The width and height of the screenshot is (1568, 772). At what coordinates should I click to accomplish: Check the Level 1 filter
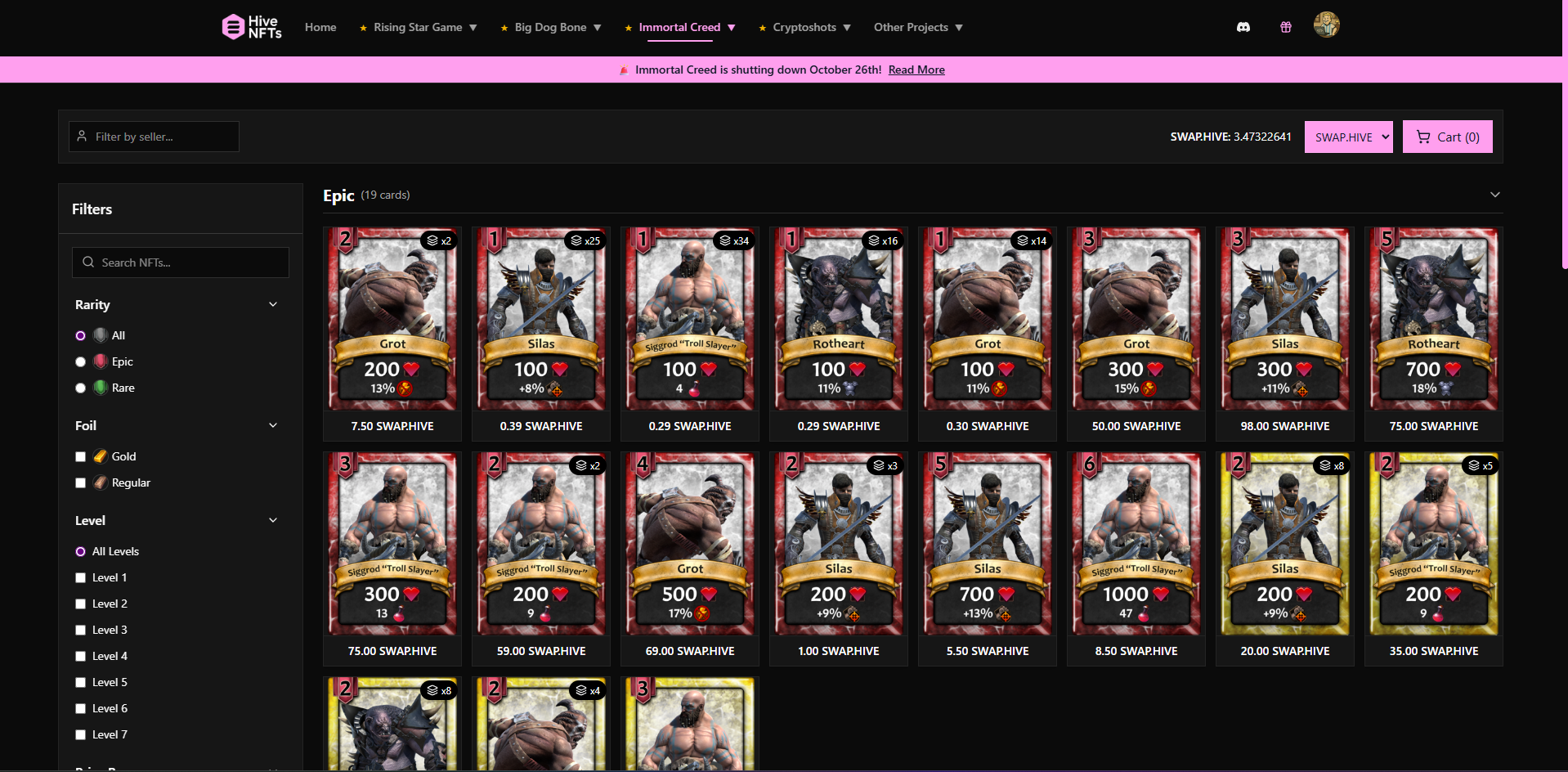(x=80, y=577)
